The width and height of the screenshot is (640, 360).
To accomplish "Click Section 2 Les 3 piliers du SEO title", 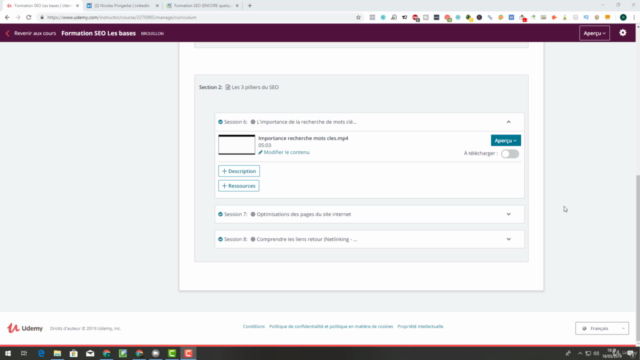I will click(255, 87).
